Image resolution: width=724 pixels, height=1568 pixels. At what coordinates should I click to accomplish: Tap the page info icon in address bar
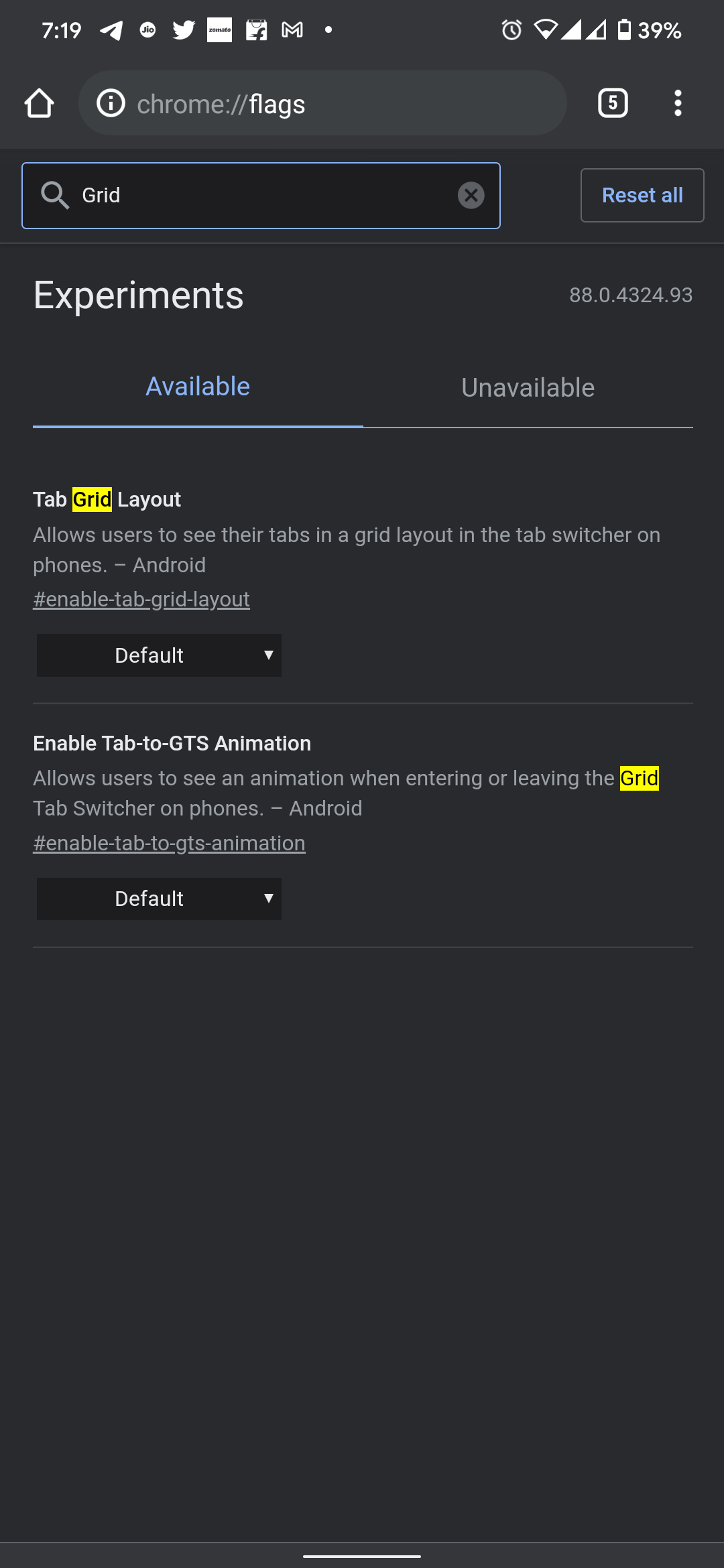110,103
